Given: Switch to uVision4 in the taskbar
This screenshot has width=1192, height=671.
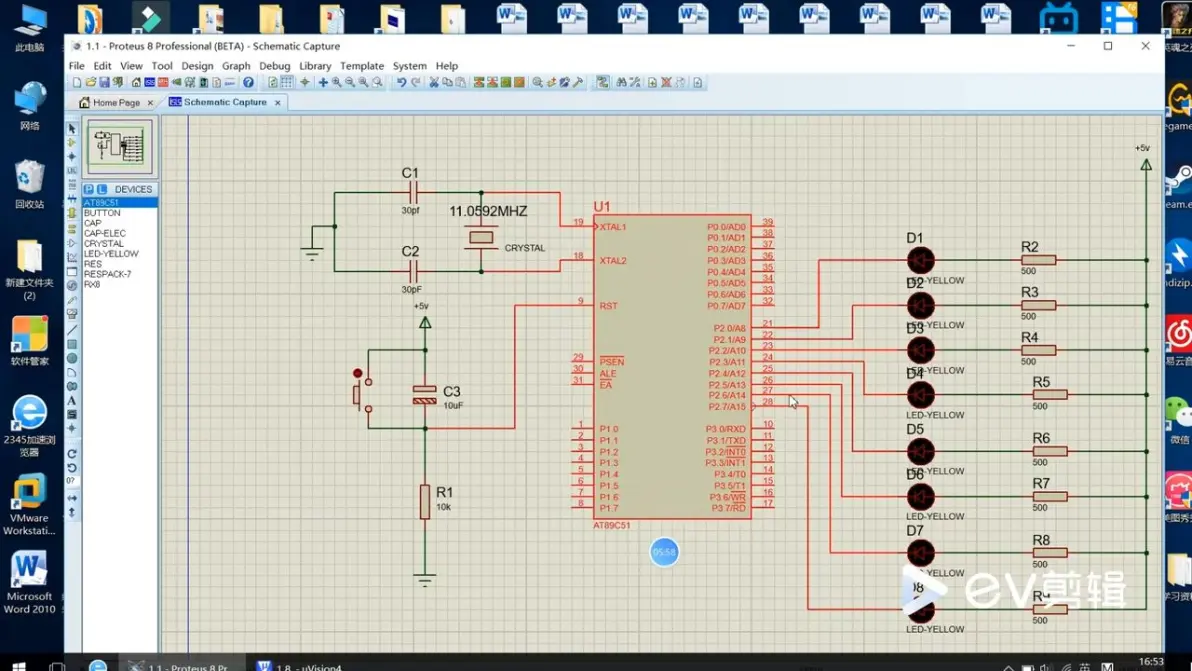Looking at the screenshot, I should point(300,665).
